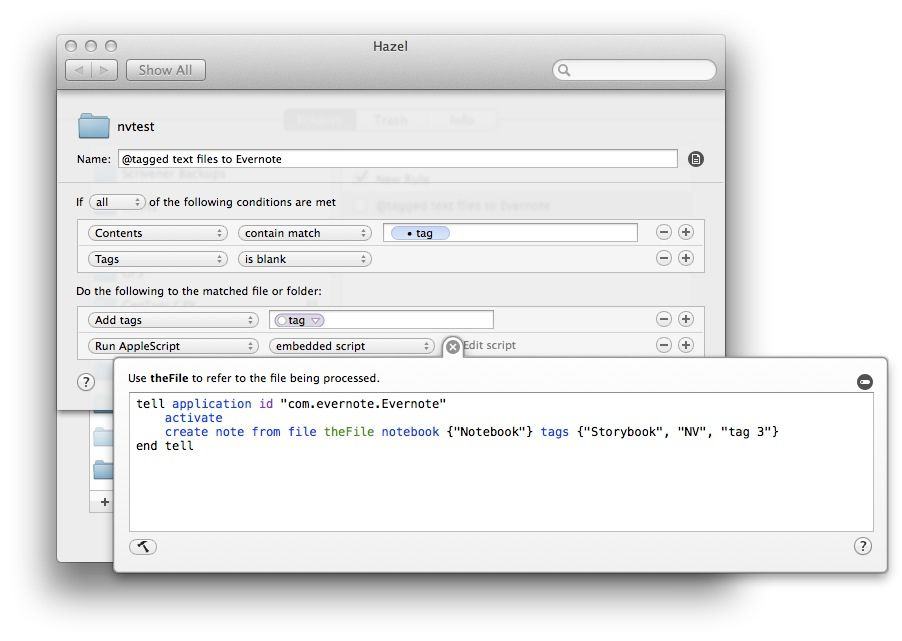Click the rule notes document icon

696,159
